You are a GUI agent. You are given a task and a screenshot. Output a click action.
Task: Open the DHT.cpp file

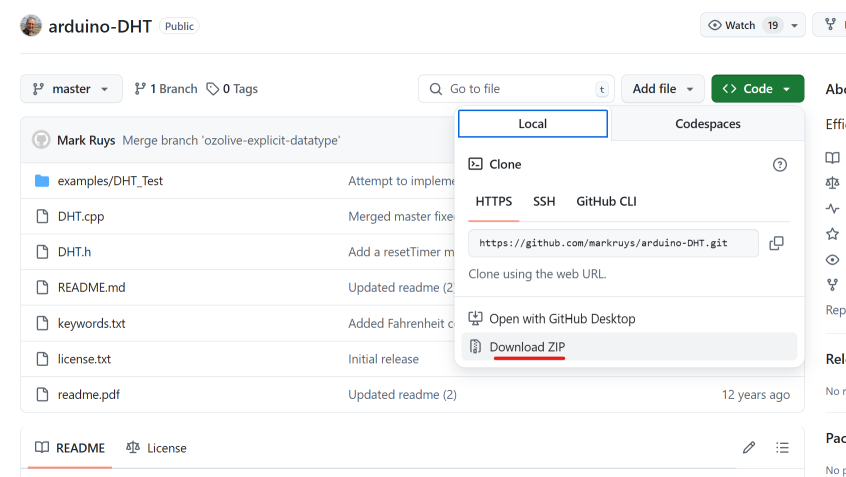tap(81, 216)
